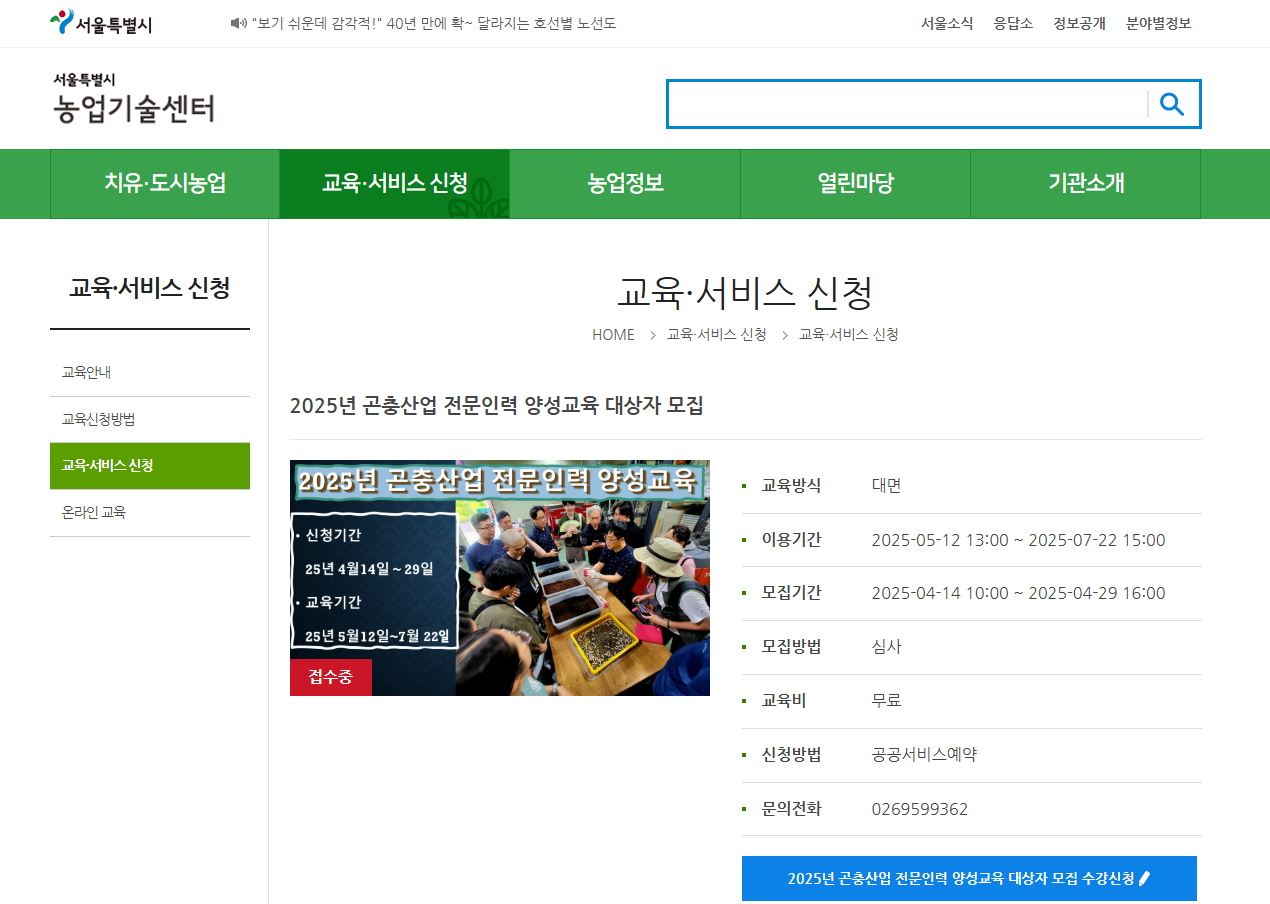This screenshot has width=1270, height=904.
Task: Click the sidebar heading 교육·서비스 신청
Action: 150,289
